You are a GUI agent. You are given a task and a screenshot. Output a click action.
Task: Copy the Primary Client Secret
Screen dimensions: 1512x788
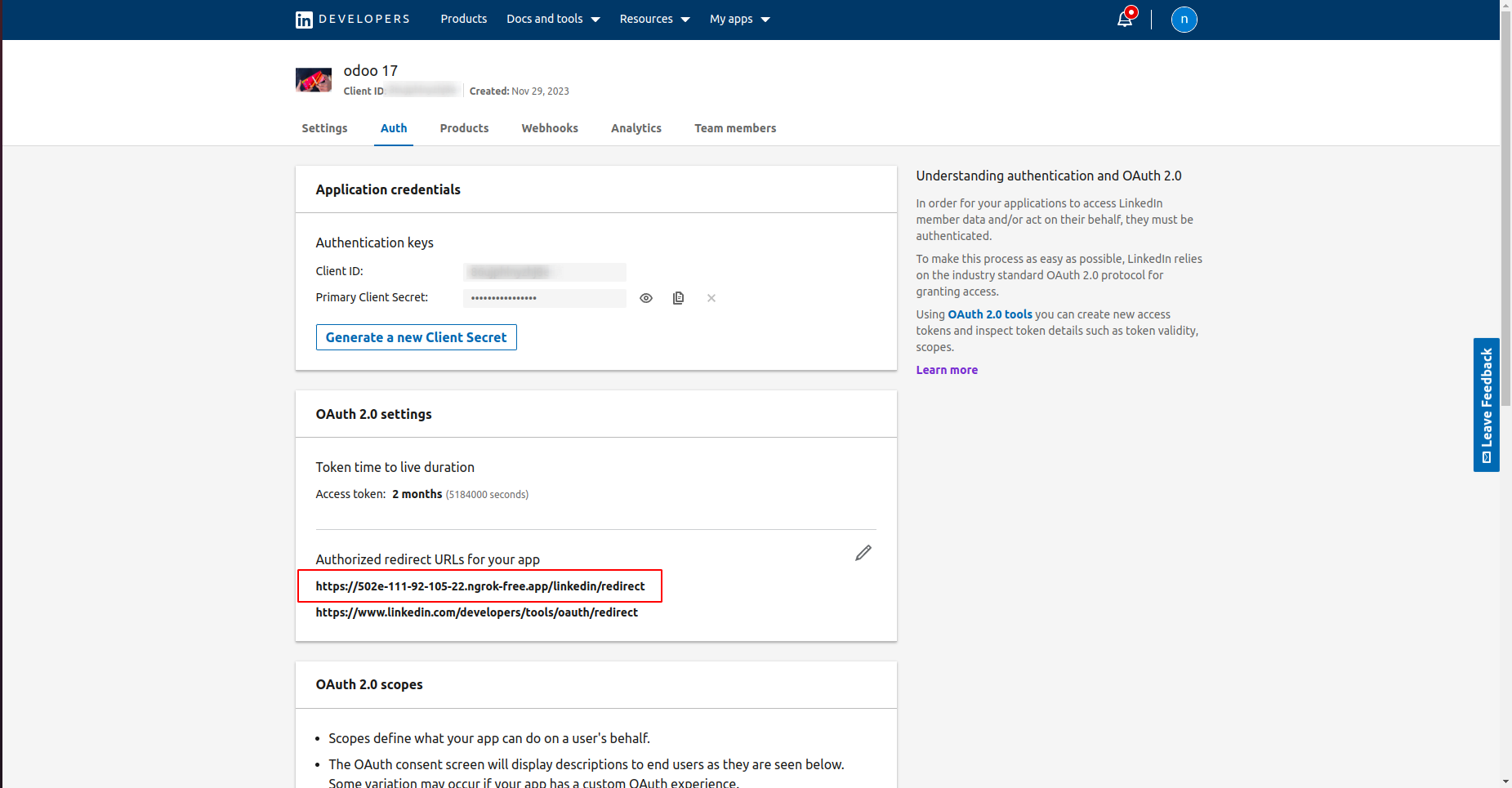point(678,298)
